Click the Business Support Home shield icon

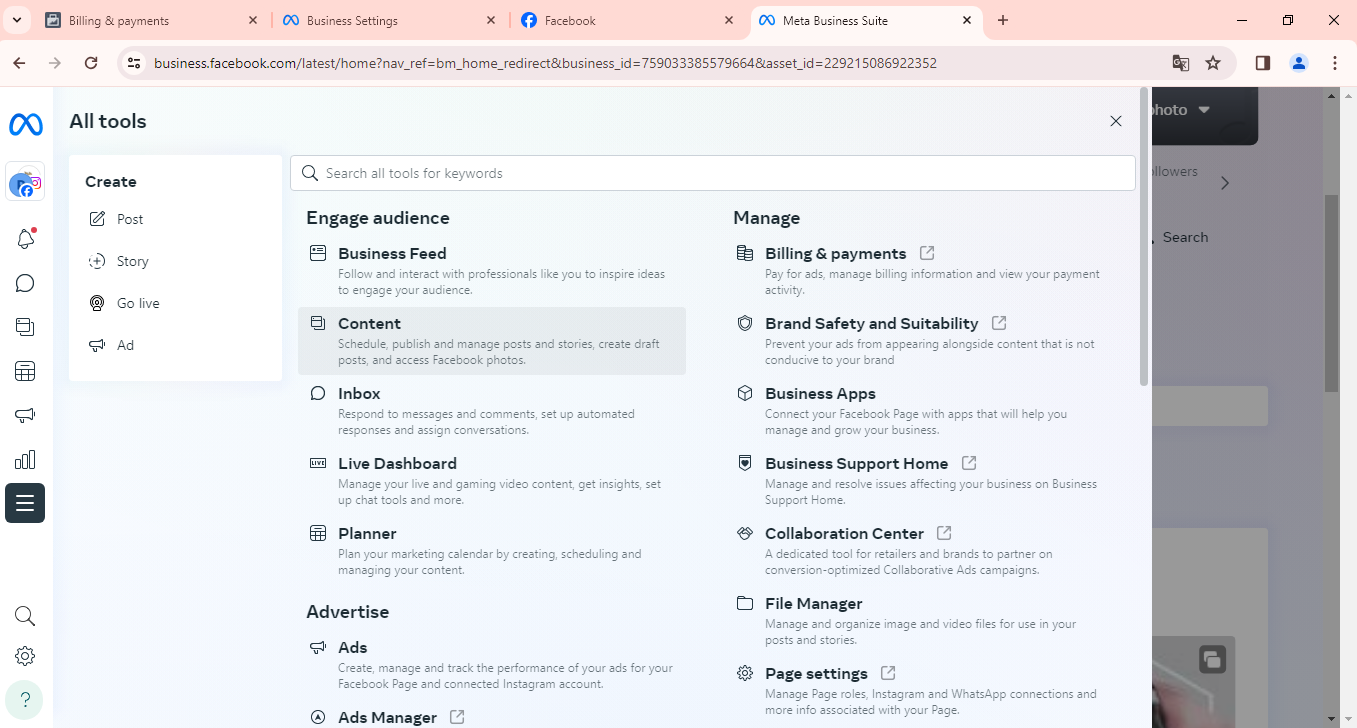coord(745,463)
